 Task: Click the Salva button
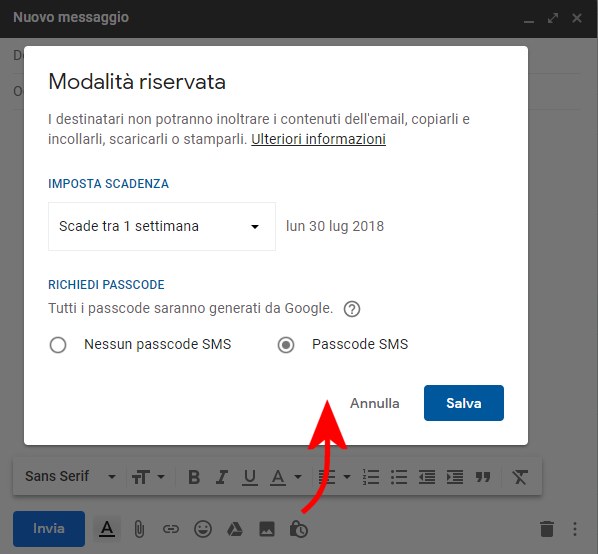(x=464, y=403)
